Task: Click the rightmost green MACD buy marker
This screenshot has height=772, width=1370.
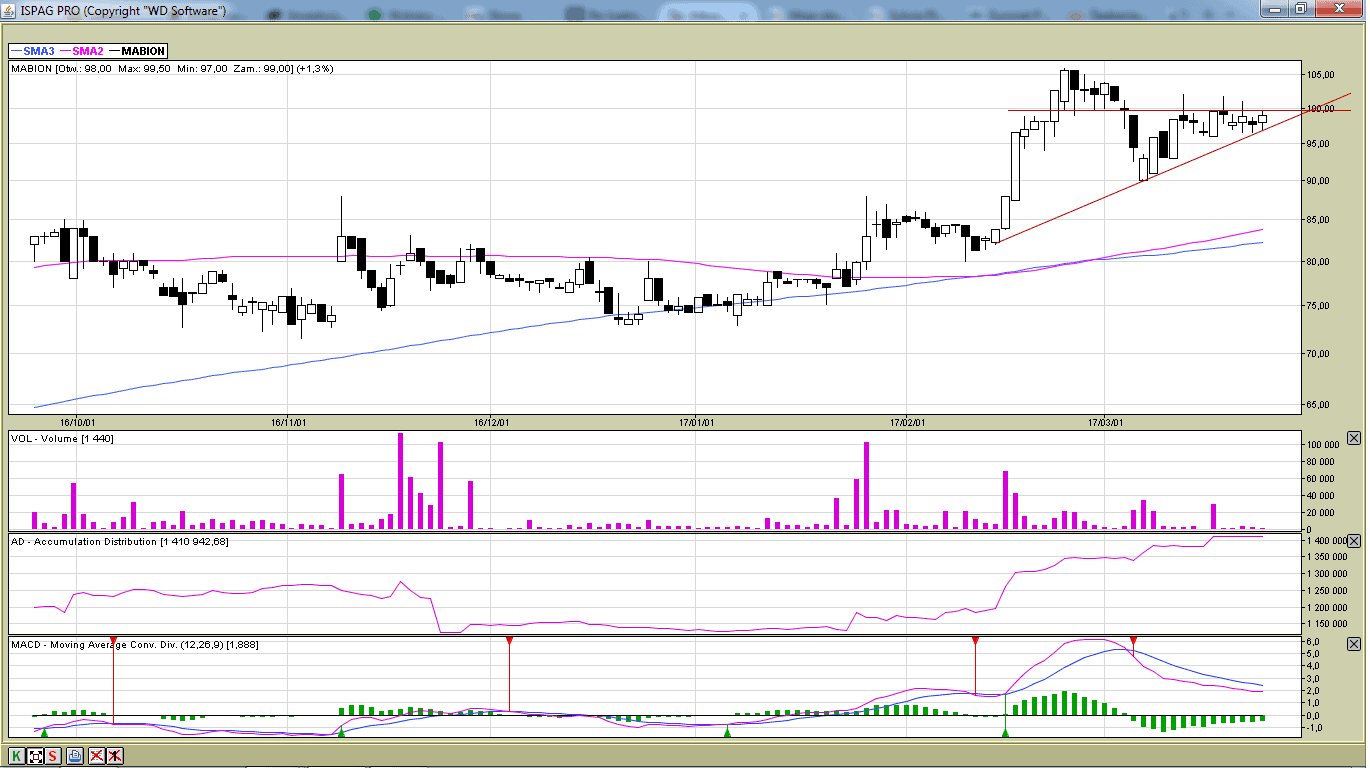Action: click(1006, 733)
